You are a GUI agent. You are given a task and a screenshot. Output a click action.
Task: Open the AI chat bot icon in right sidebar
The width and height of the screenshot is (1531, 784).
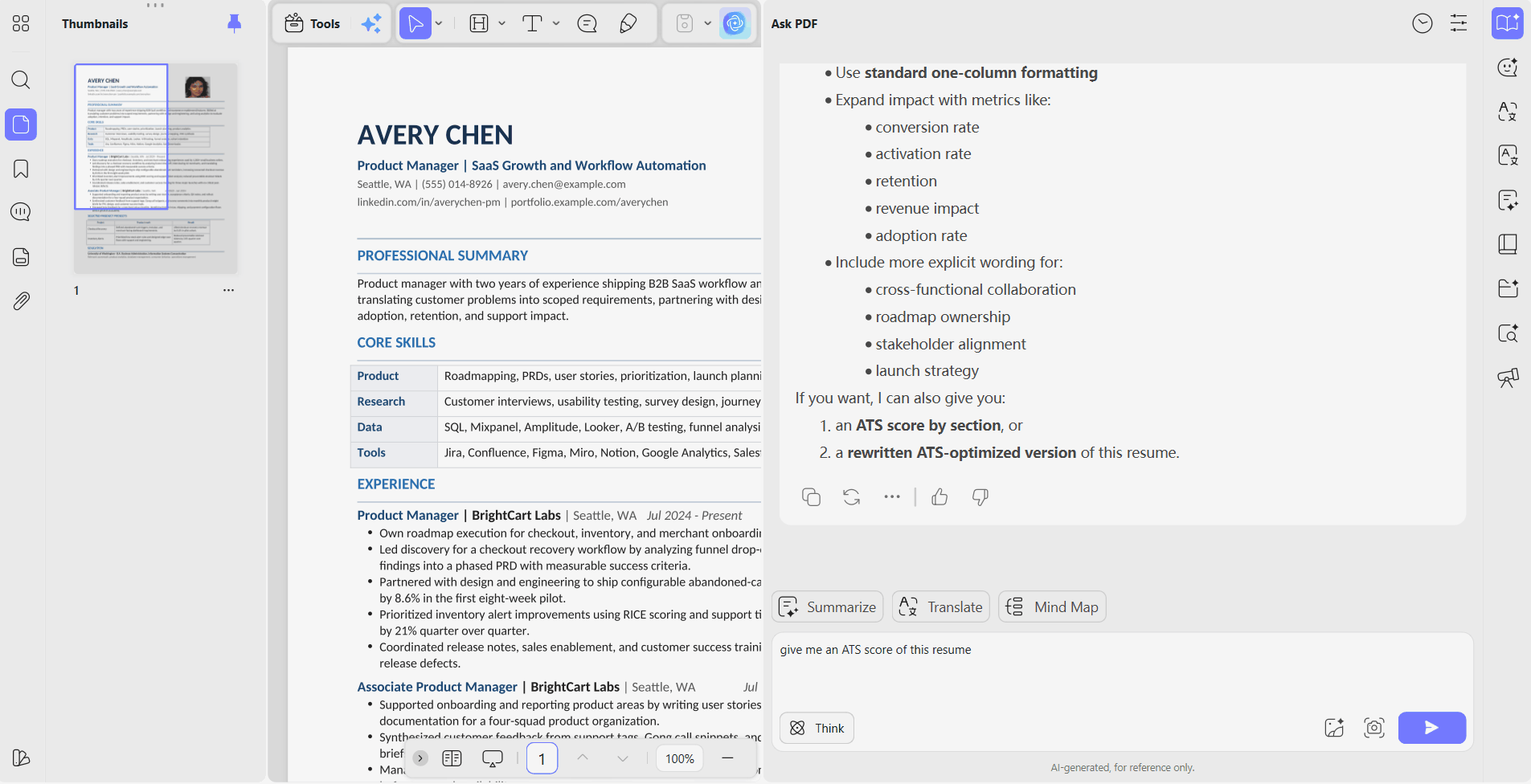pyautogui.click(x=1508, y=67)
